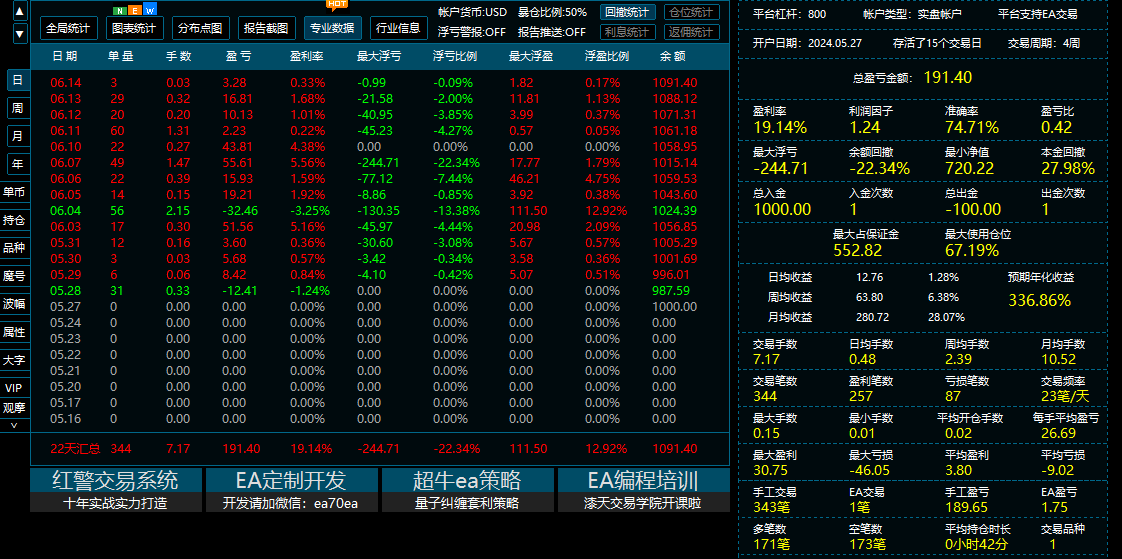
Task: Open the VIP sidebar item
Action: click(14, 388)
